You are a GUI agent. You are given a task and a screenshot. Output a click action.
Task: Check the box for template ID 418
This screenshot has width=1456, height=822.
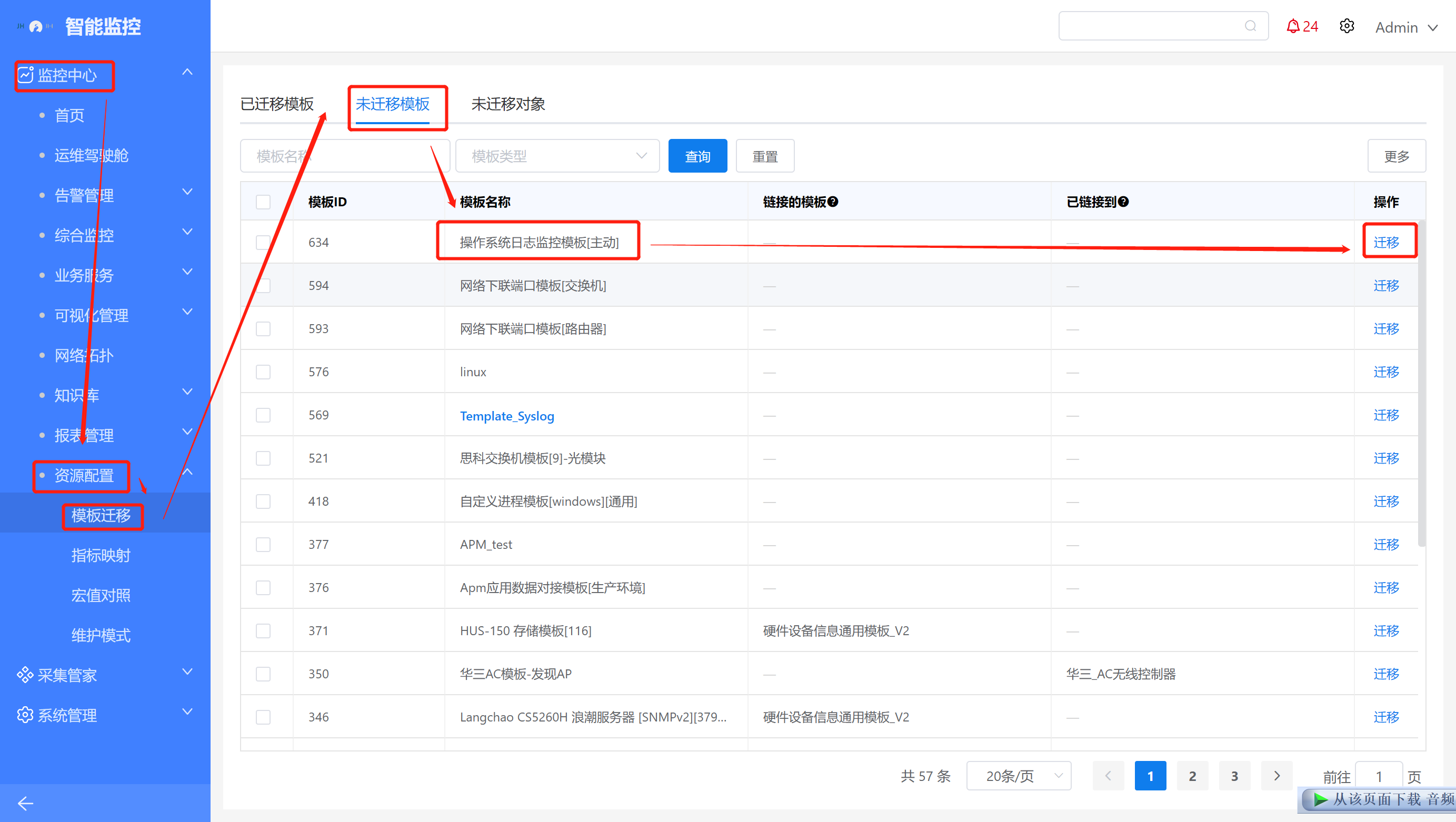(263, 502)
